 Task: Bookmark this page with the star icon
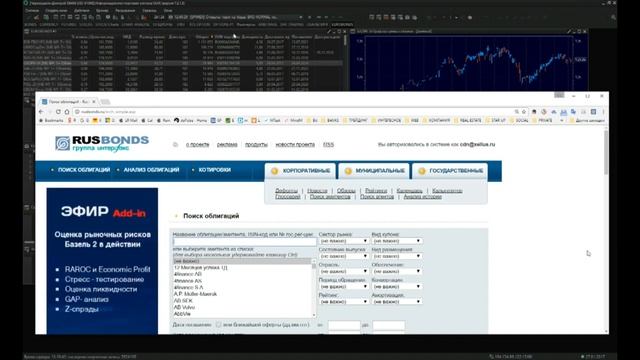click(524, 111)
